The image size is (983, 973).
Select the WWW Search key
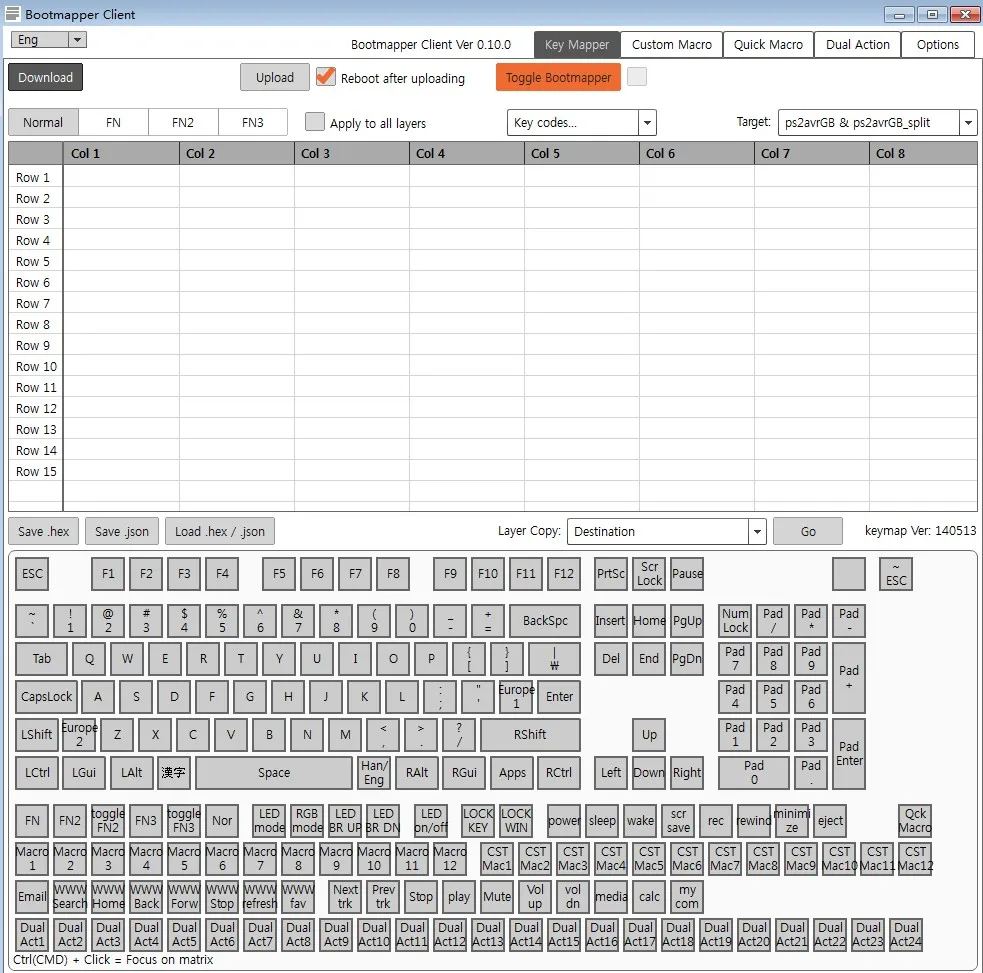click(70, 897)
